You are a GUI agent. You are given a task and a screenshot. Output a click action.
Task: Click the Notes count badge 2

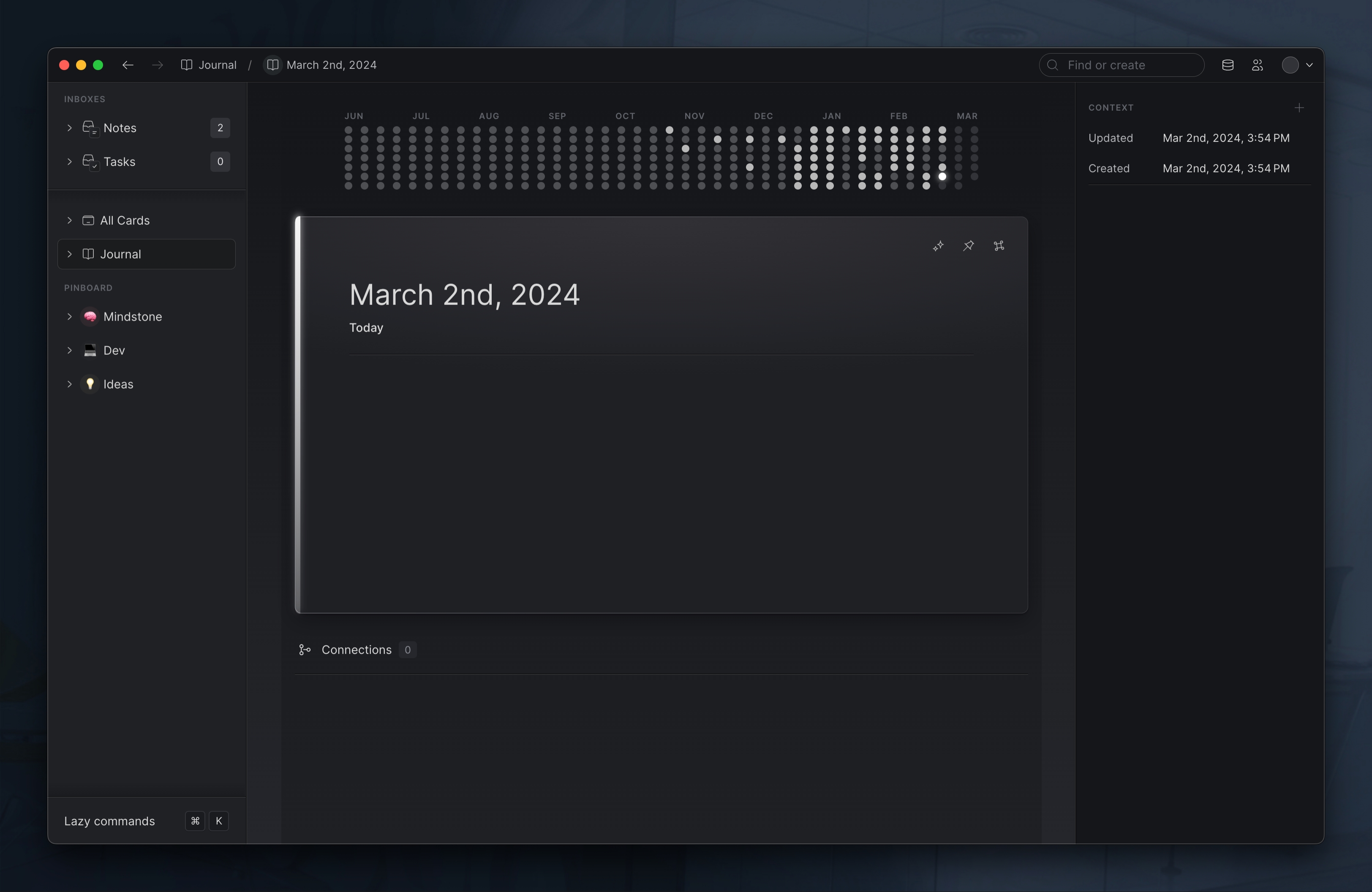coord(220,128)
